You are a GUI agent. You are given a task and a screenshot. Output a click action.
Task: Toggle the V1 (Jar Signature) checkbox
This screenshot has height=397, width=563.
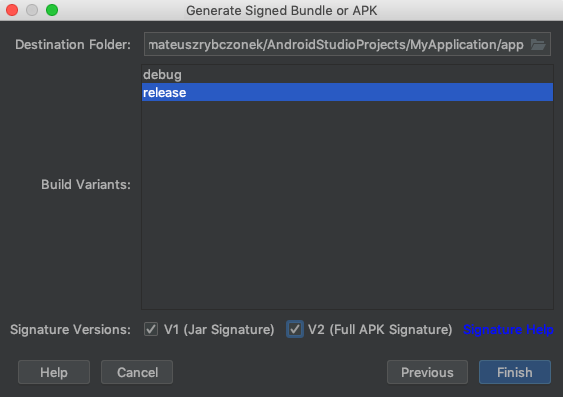pyautogui.click(x=151, y=329)
